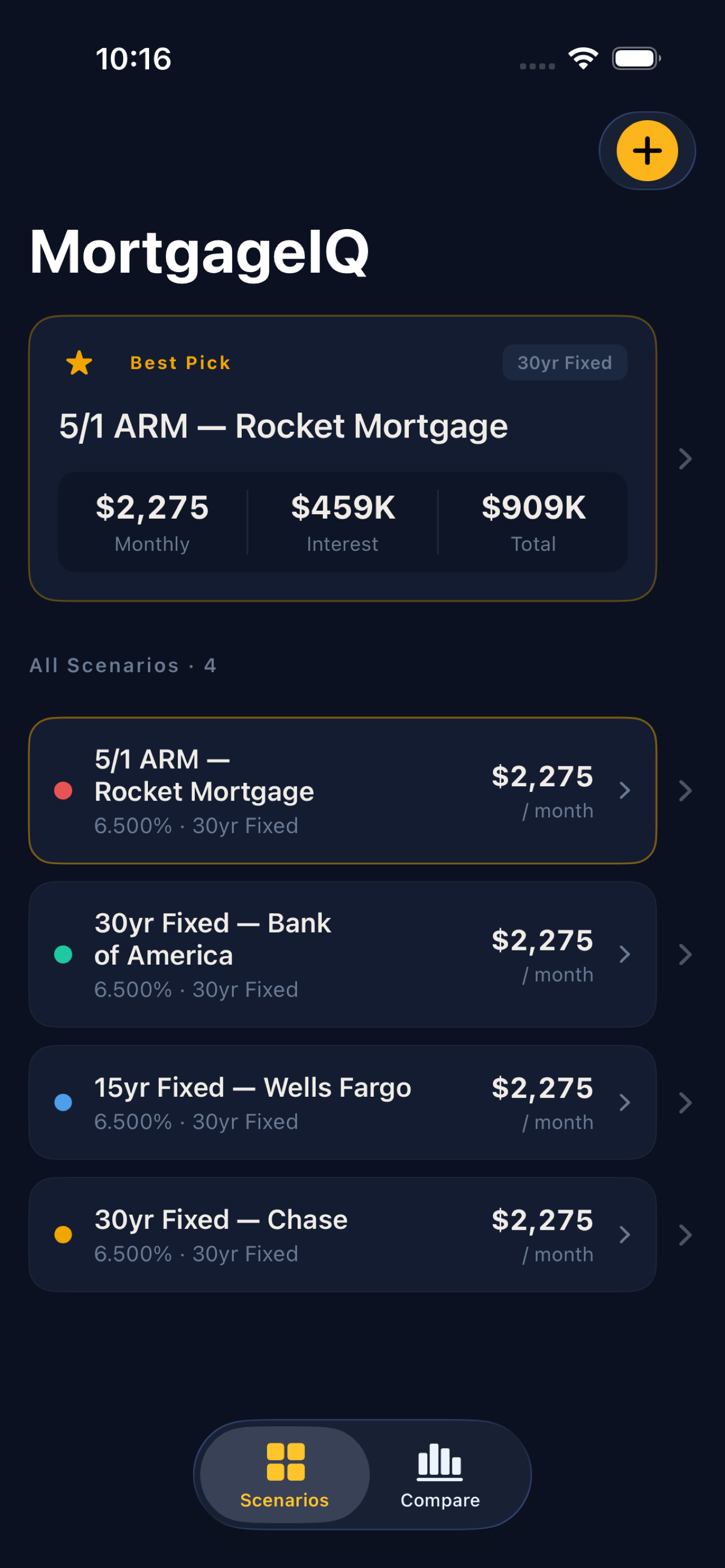The height and width of the screenshot is (1568, 725).
Task: Tap the 30yr Fixed badge
Action: coord(564,363)
